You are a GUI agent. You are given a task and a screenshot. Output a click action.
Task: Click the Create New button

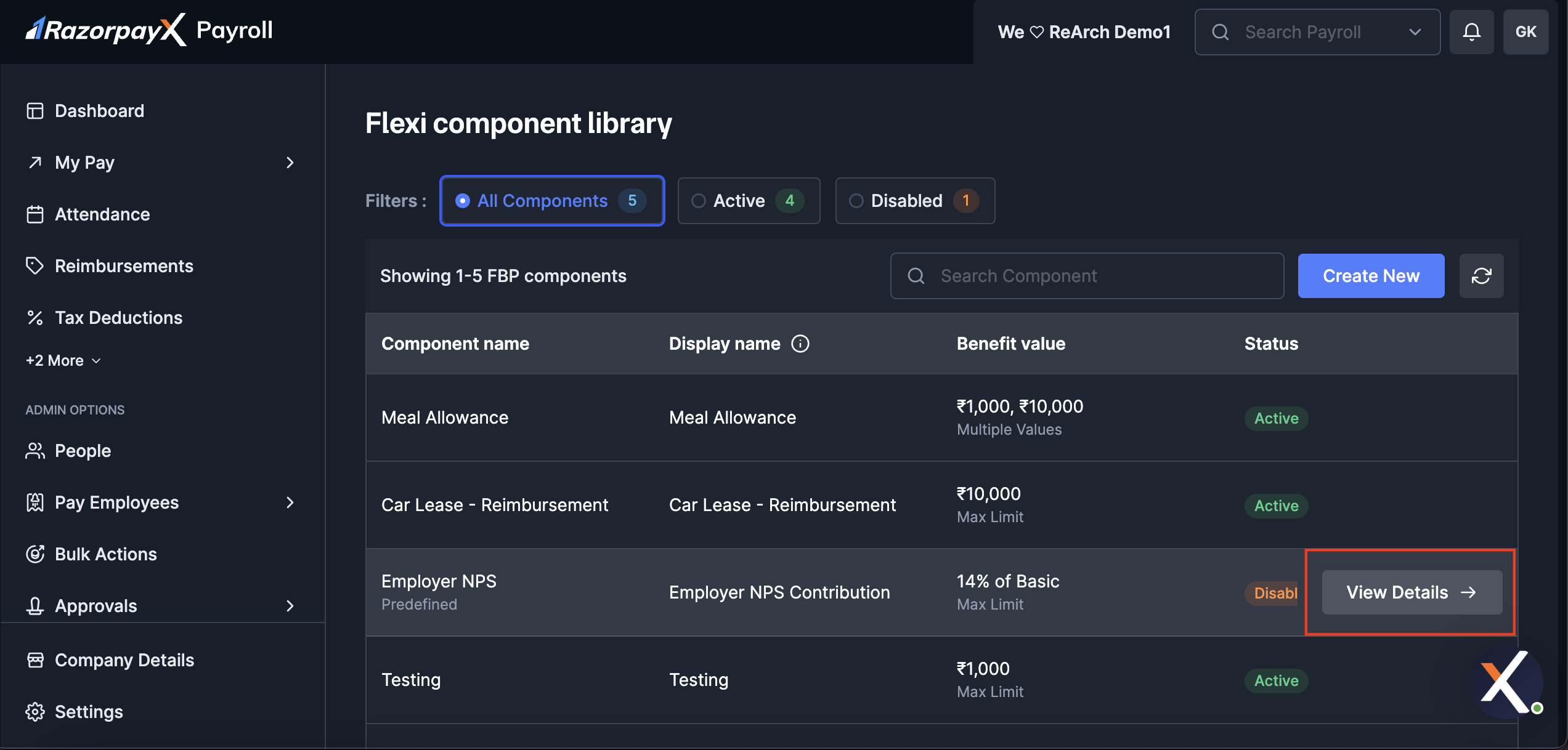[1371, 276]
